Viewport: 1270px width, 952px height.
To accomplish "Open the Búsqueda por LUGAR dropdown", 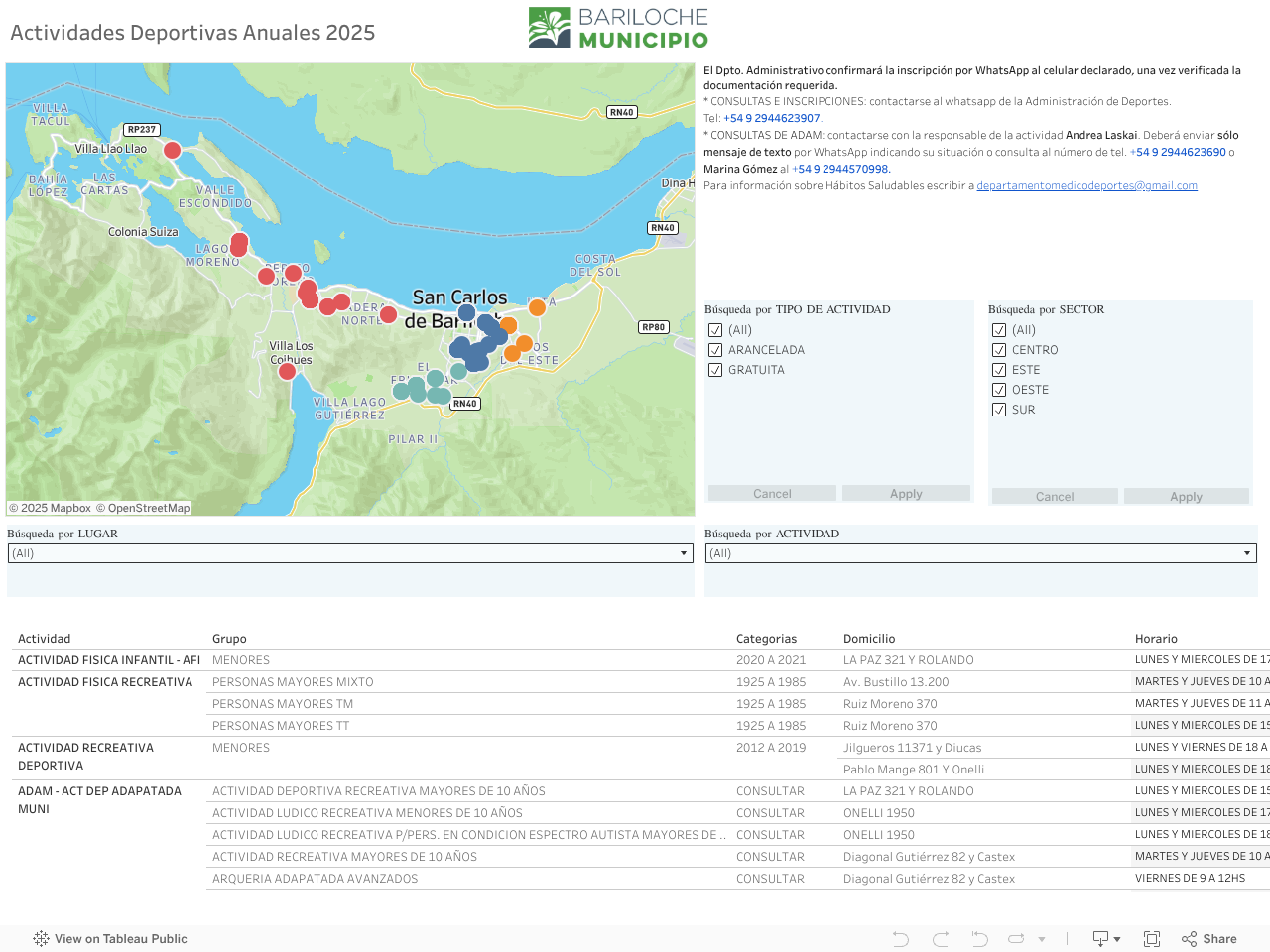I will click(350, 553).
